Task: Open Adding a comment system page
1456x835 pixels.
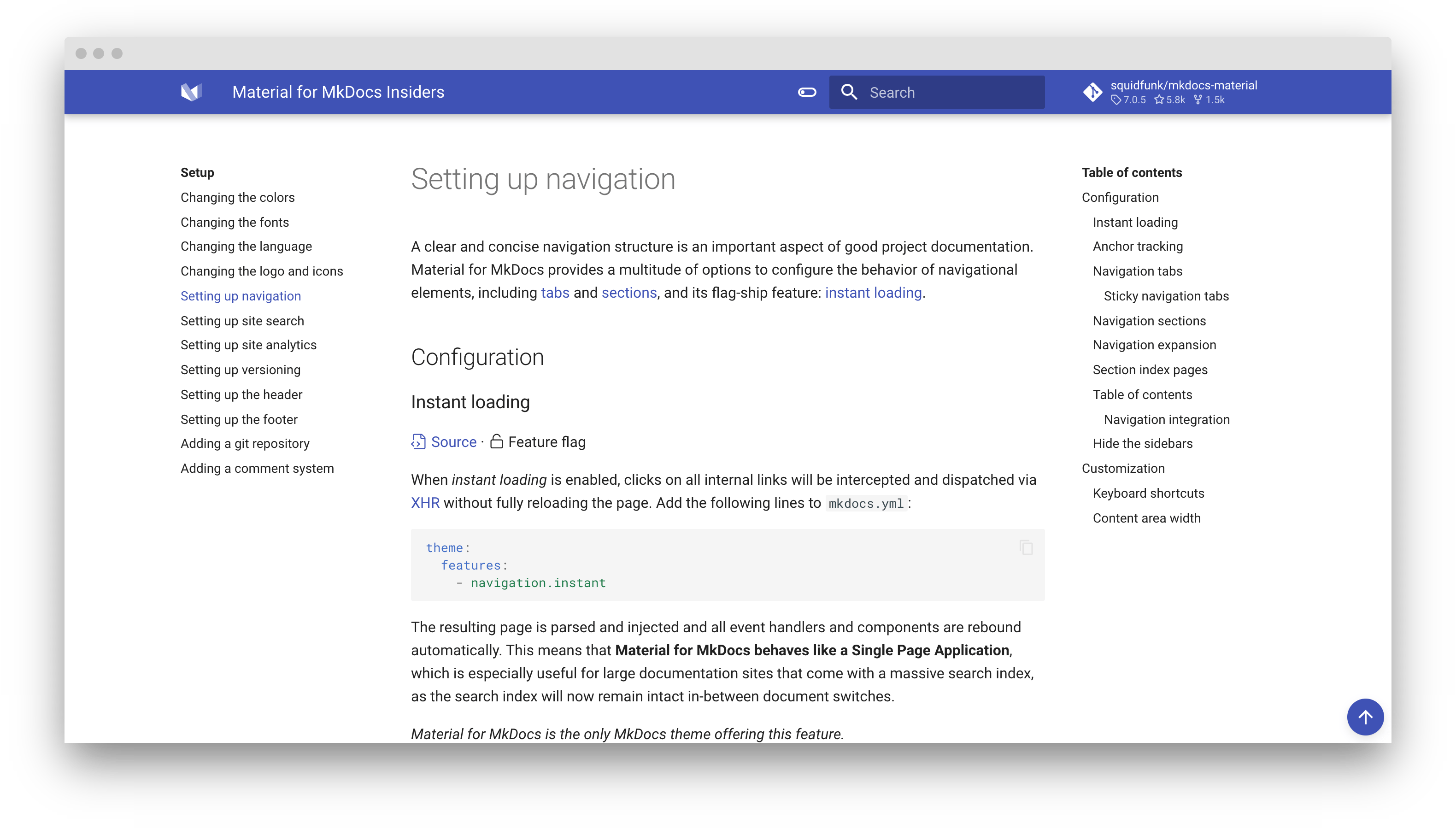Action: click(257, 469)
